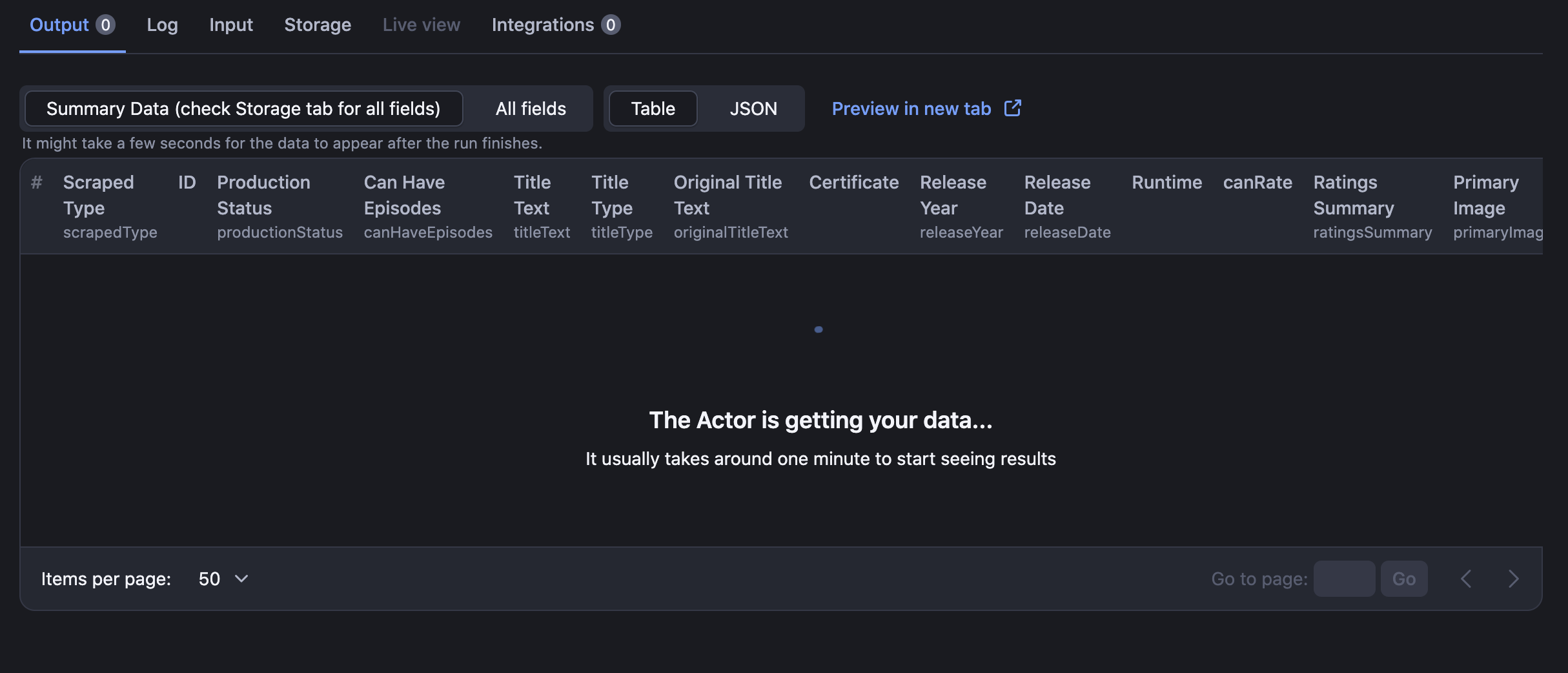Click the previous page chevron arrow
The width and height of the screenshot is (1568, 673).
pos(1466,579)
